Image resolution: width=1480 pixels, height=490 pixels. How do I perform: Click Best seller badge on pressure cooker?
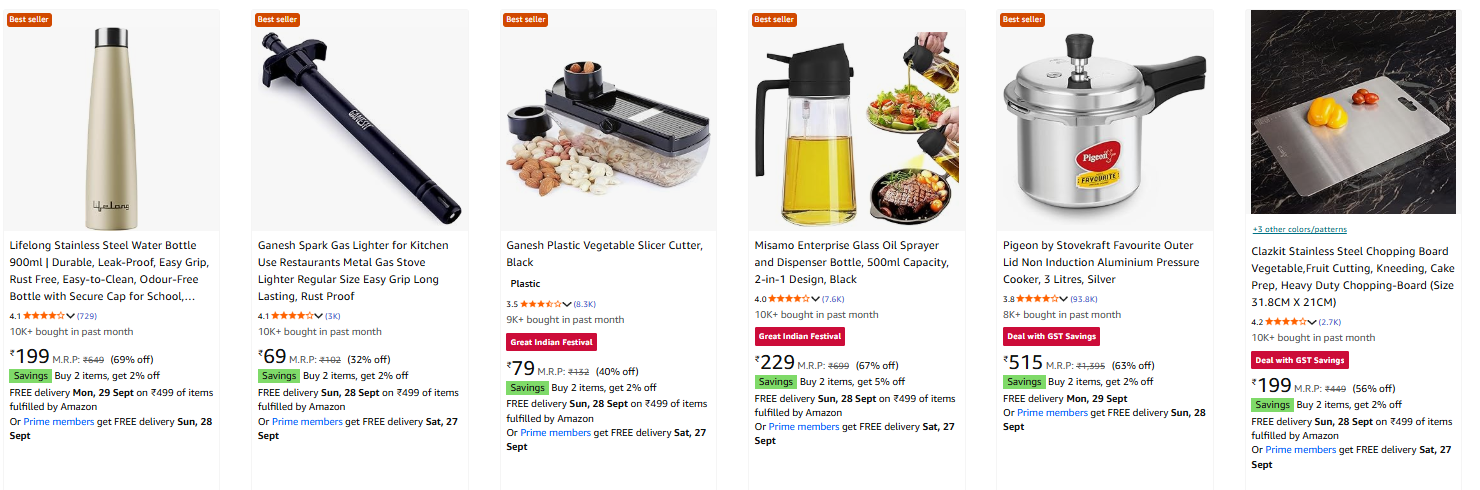[1023, 20]
